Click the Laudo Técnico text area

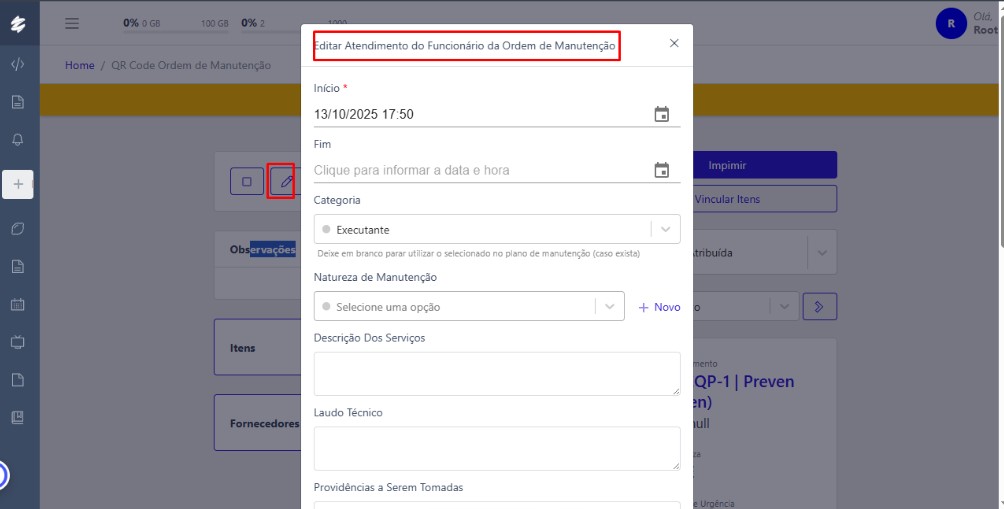pos(496,448)
